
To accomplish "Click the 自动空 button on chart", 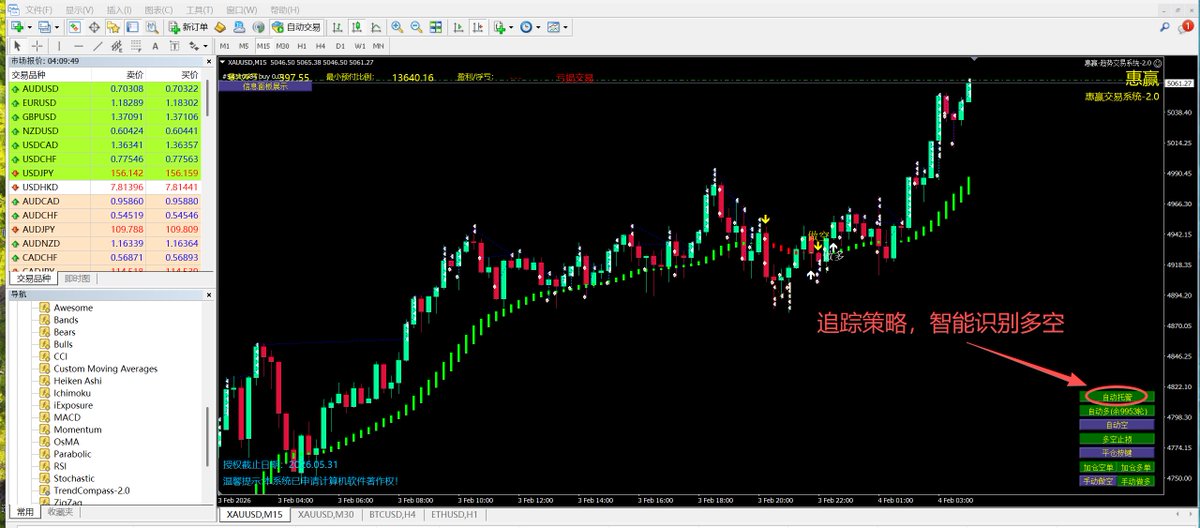I will 1117,424.
